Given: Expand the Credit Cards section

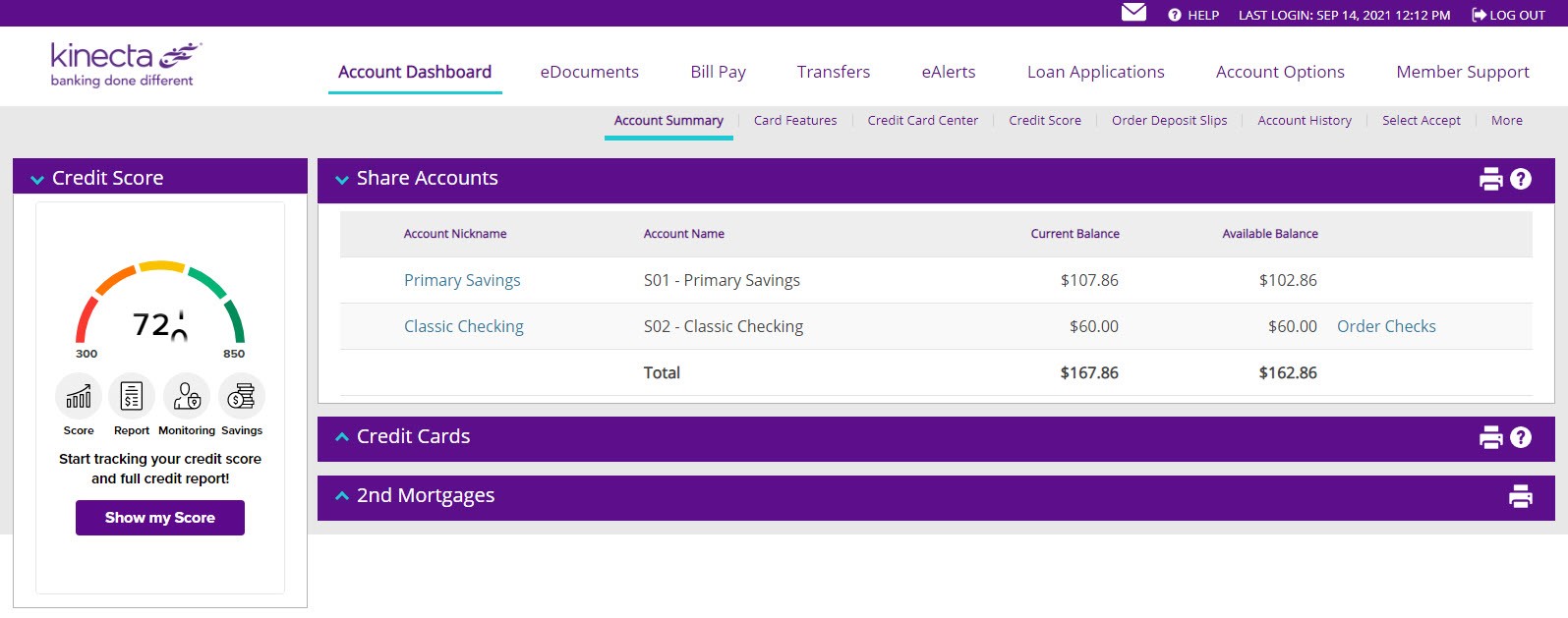Looking at the screenshot, I should (x=342, y=437).
